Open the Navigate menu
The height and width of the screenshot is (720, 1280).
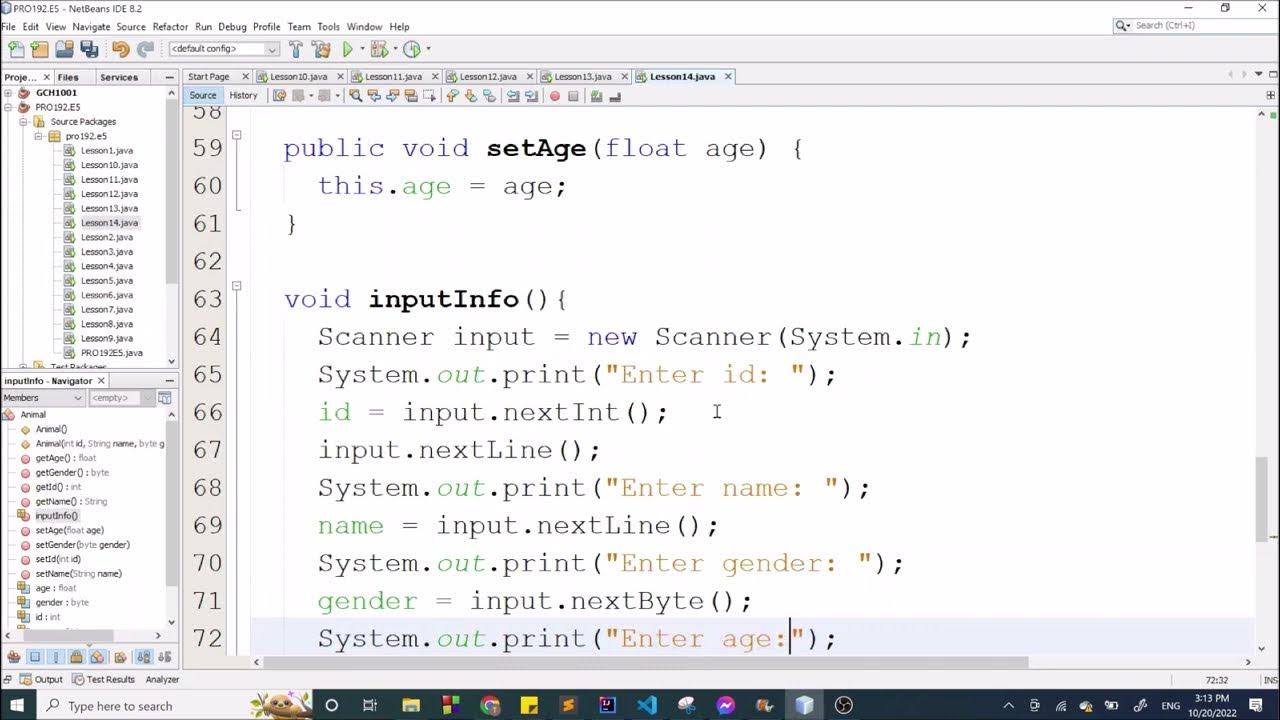[92, 27]
